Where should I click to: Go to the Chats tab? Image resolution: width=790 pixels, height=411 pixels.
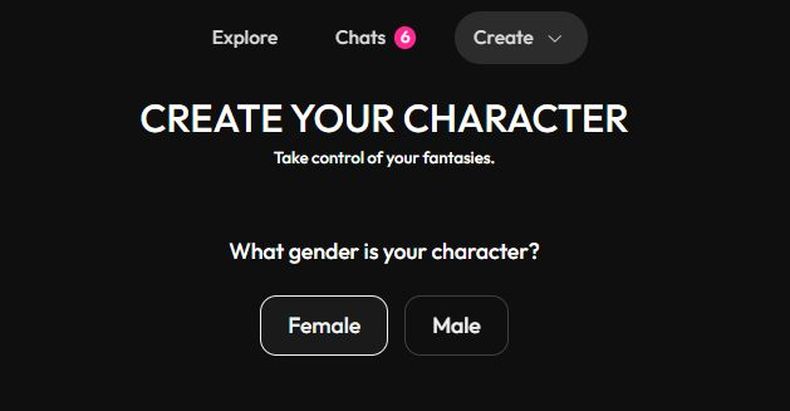[x=360, y=38]
